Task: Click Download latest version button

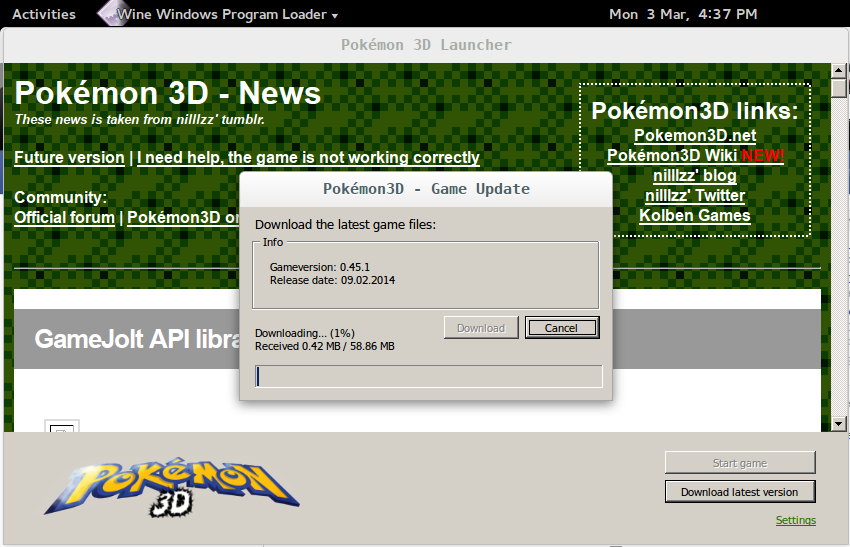Action: click(740, 492)
